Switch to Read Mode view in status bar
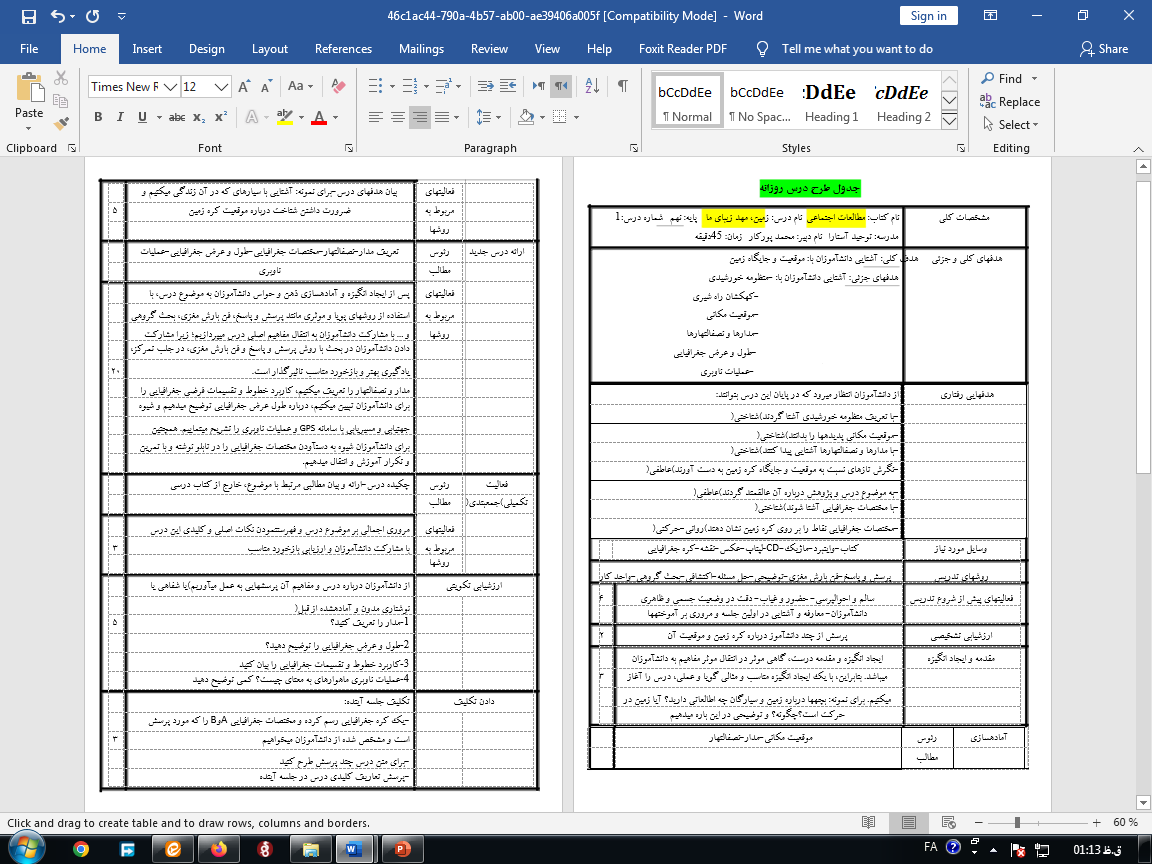The width and height of the screenshot is (1152, 864). pyautogui.click(x=868, y=822)
